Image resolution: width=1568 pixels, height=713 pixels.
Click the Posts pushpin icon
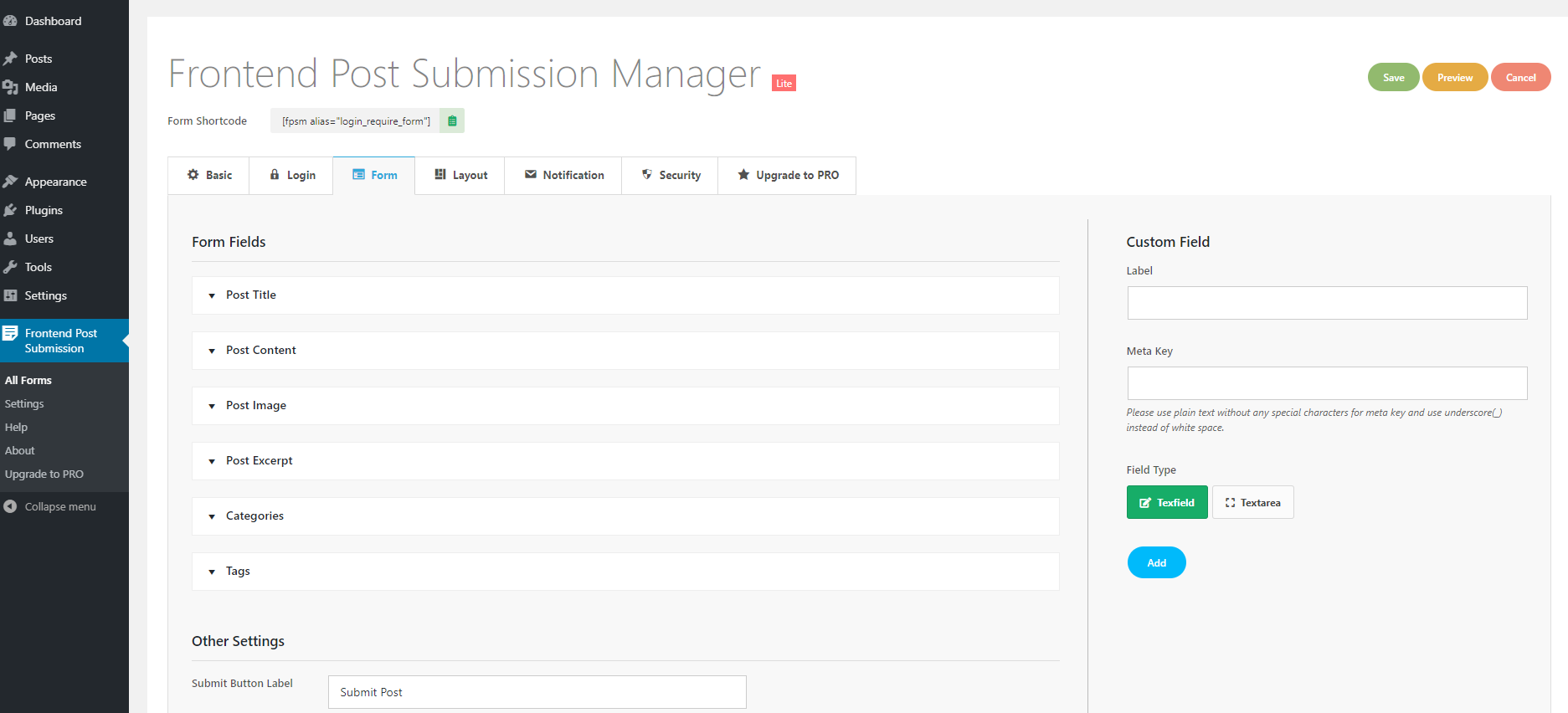10,59
